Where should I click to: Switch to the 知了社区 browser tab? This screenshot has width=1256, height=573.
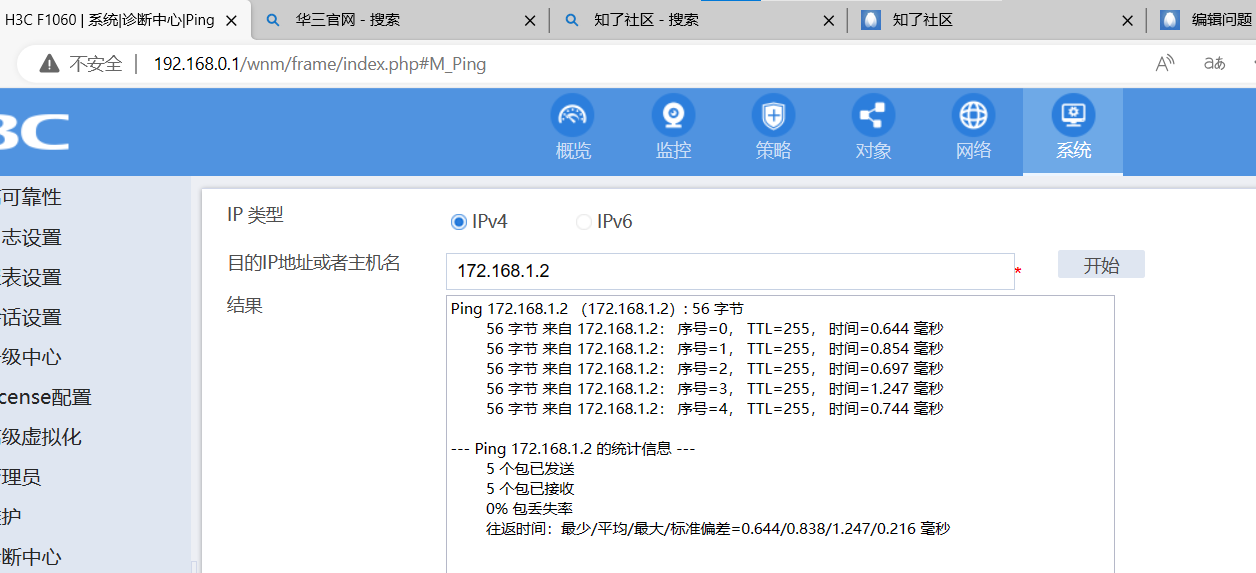[x=997, y=20]
